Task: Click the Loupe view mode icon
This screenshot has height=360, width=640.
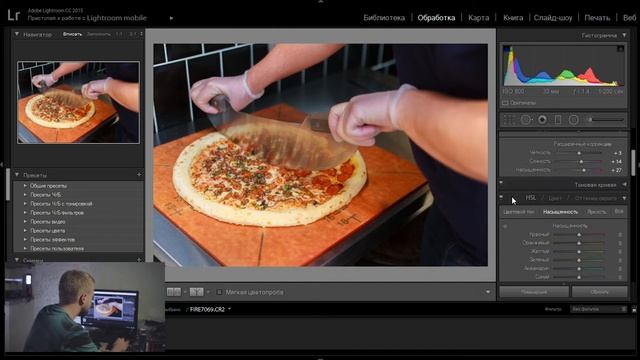Action: [x=174, y=292]
